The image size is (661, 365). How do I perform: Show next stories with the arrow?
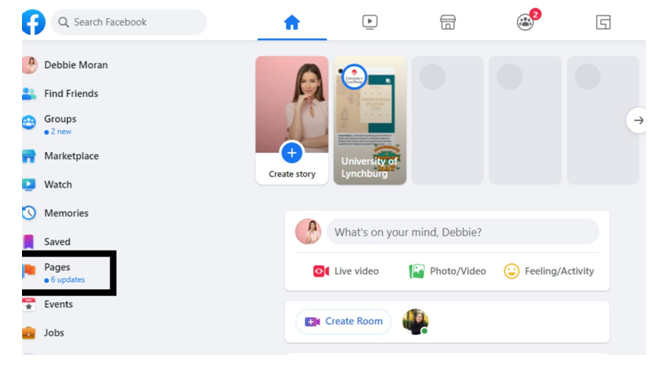click(637, 121)
